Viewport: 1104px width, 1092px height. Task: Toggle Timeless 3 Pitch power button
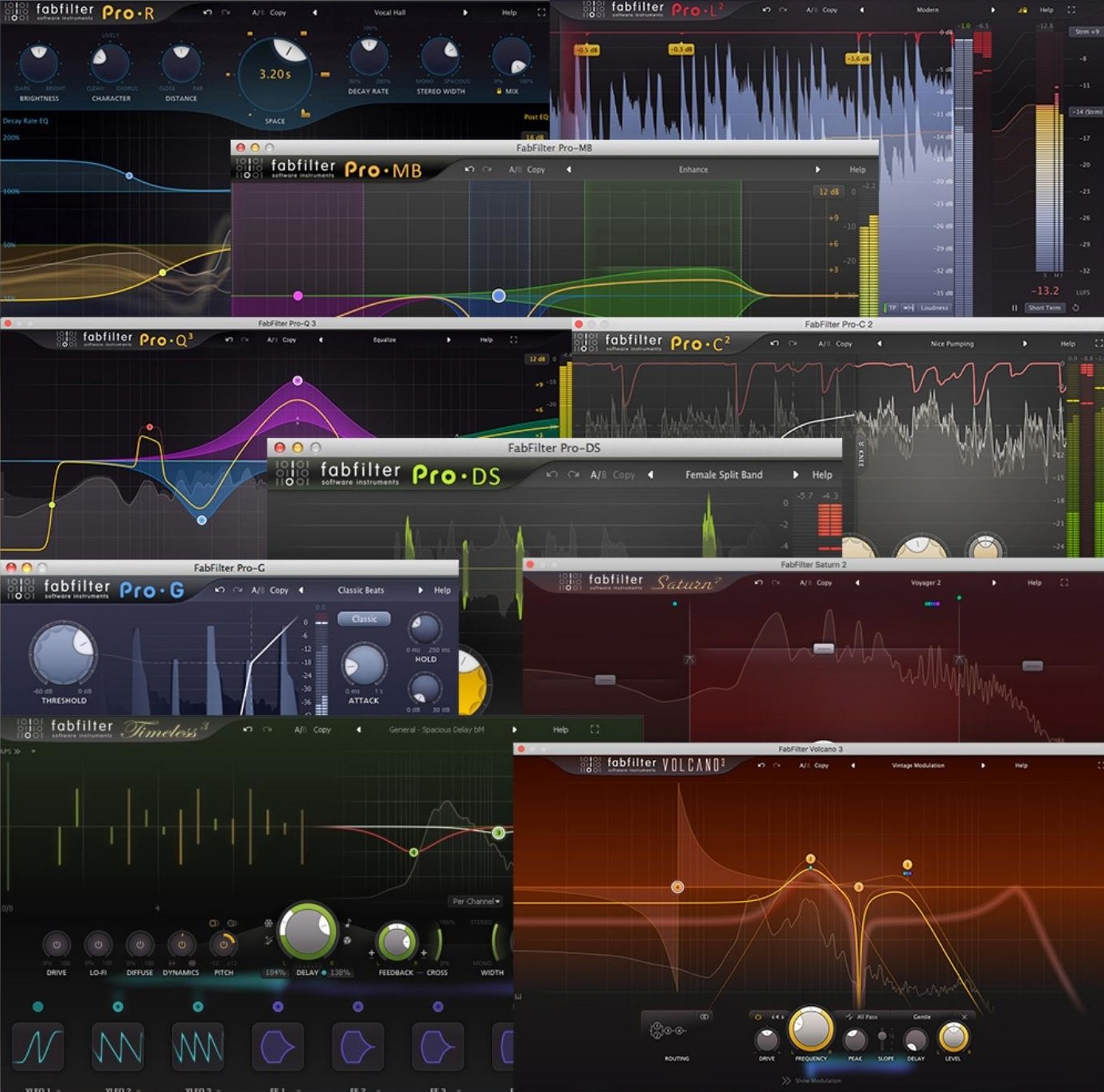[x=224, y=945]
